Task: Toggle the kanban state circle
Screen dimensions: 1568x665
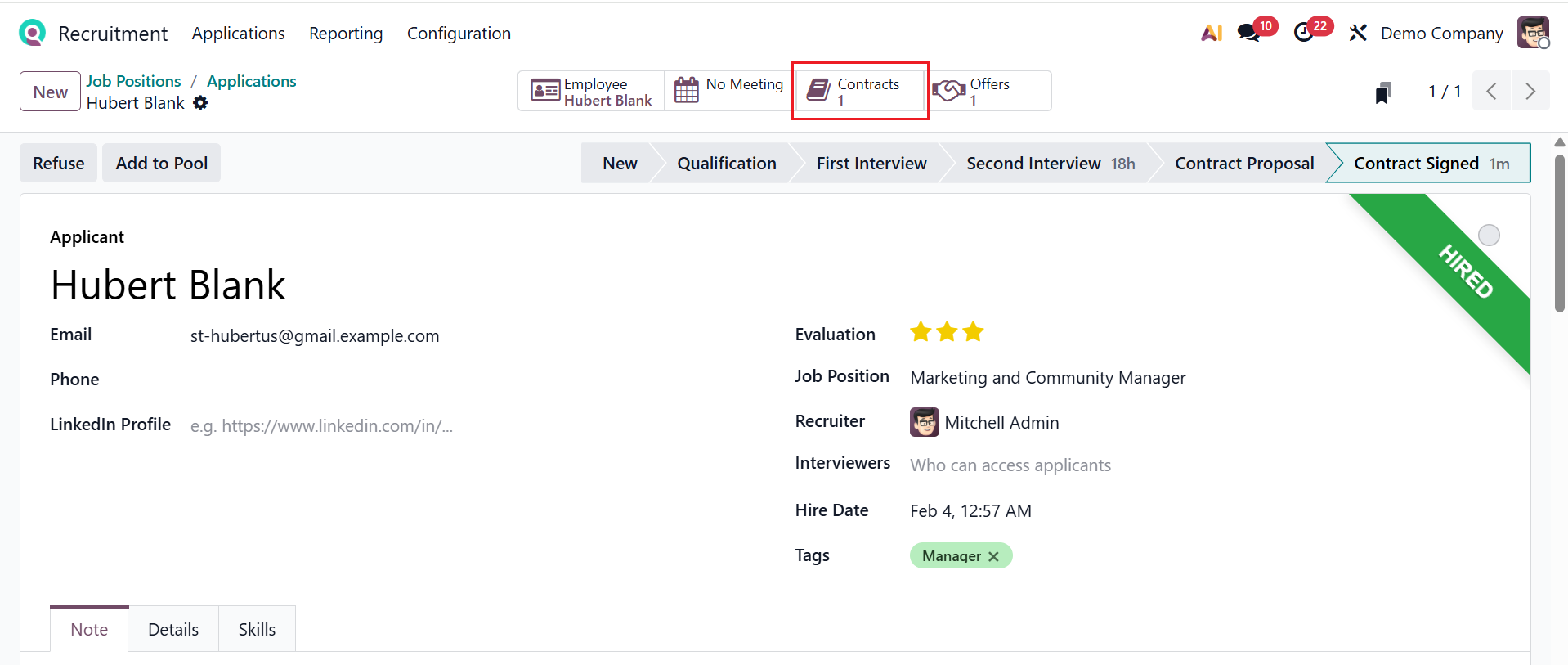Action: [1489, 236]
